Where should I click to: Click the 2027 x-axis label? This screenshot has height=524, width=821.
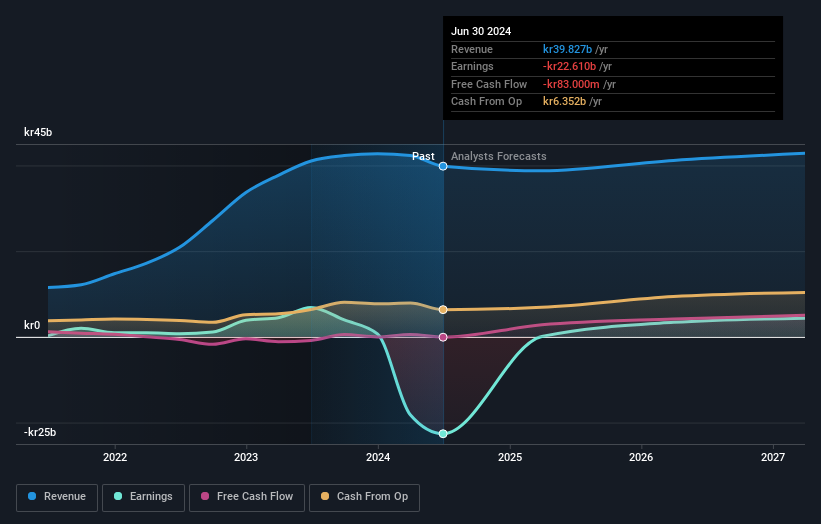pyautogui.click(x=773, y=457)
